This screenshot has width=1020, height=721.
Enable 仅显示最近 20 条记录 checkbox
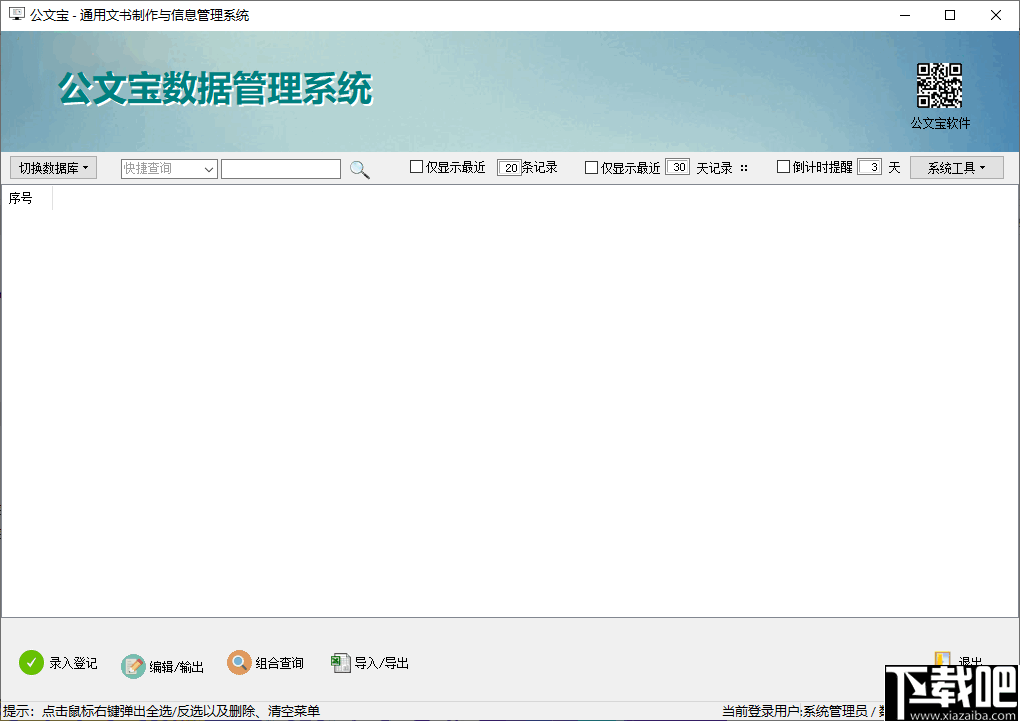(415, 167)
